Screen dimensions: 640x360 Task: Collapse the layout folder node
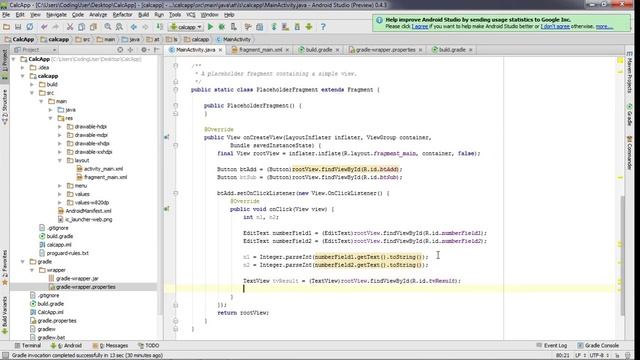pyautogui.click(x=60, y=160)
